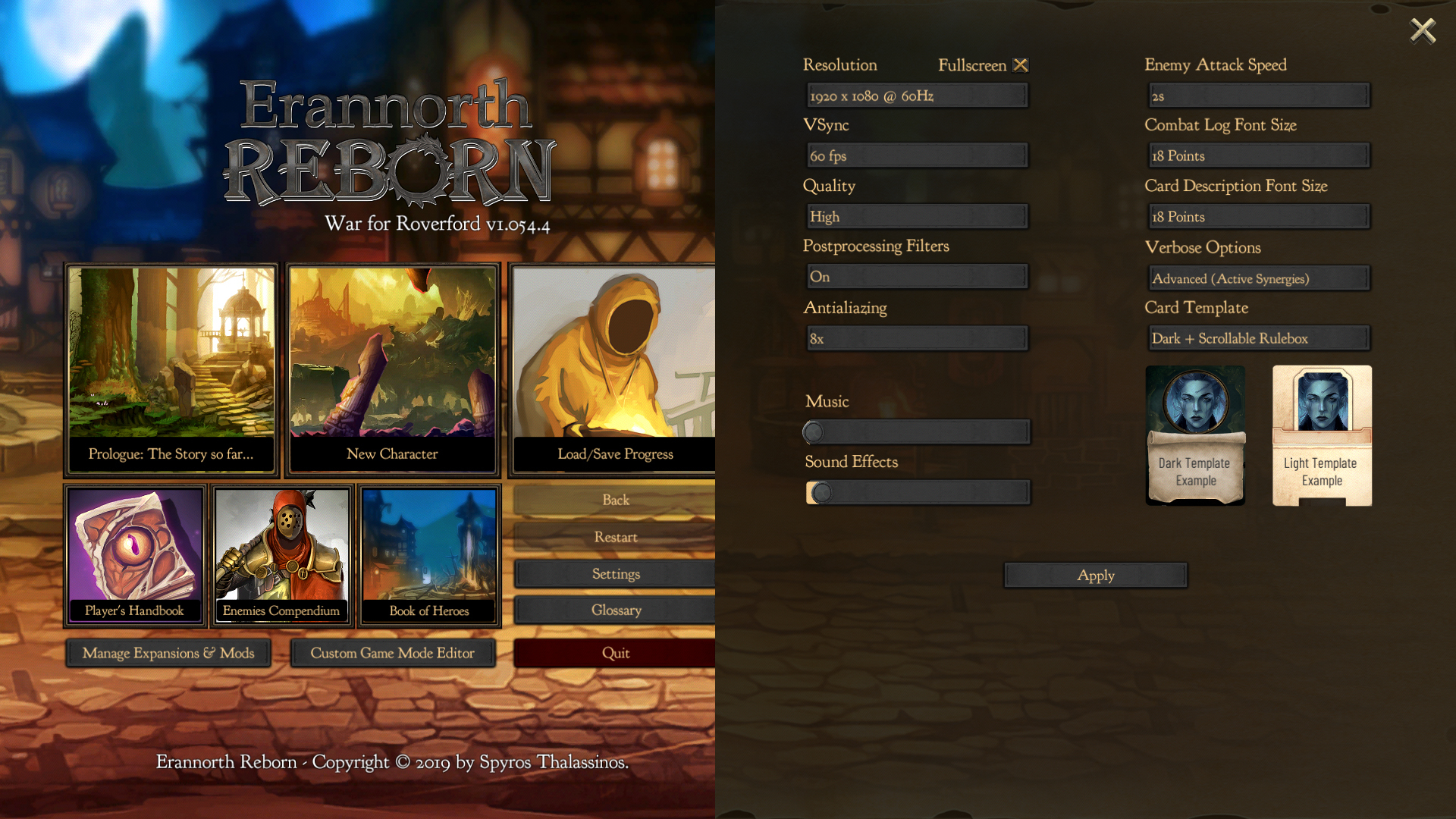This screenshot has height=819, width=1456.
Task: Open Load/Save Progress tile
Action: tap(614, 369)
